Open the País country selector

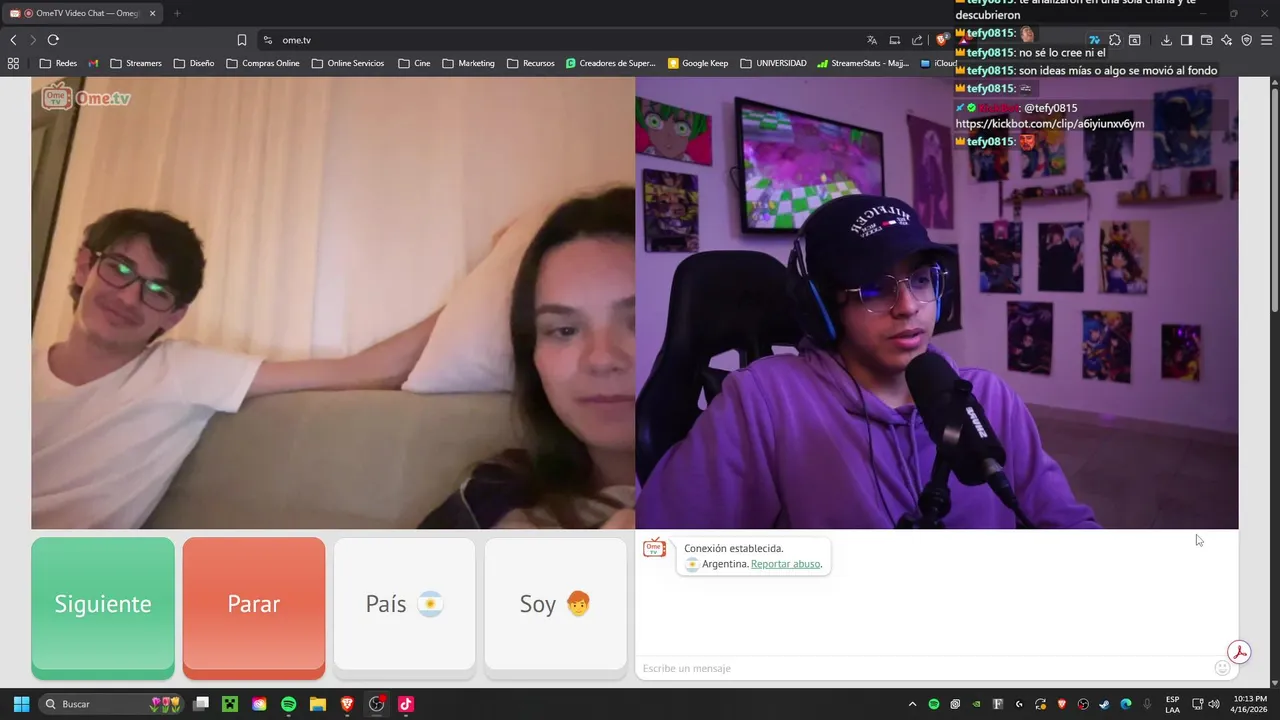click(x=404, y=604)
